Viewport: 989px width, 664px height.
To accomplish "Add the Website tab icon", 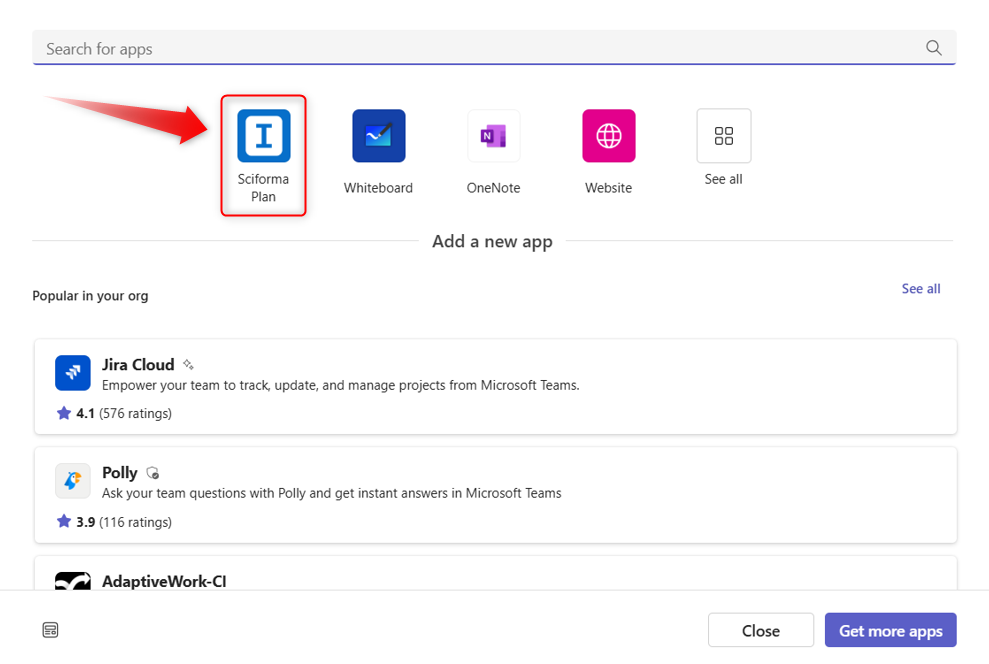I will pyautogui.click(x=608, y=136).
